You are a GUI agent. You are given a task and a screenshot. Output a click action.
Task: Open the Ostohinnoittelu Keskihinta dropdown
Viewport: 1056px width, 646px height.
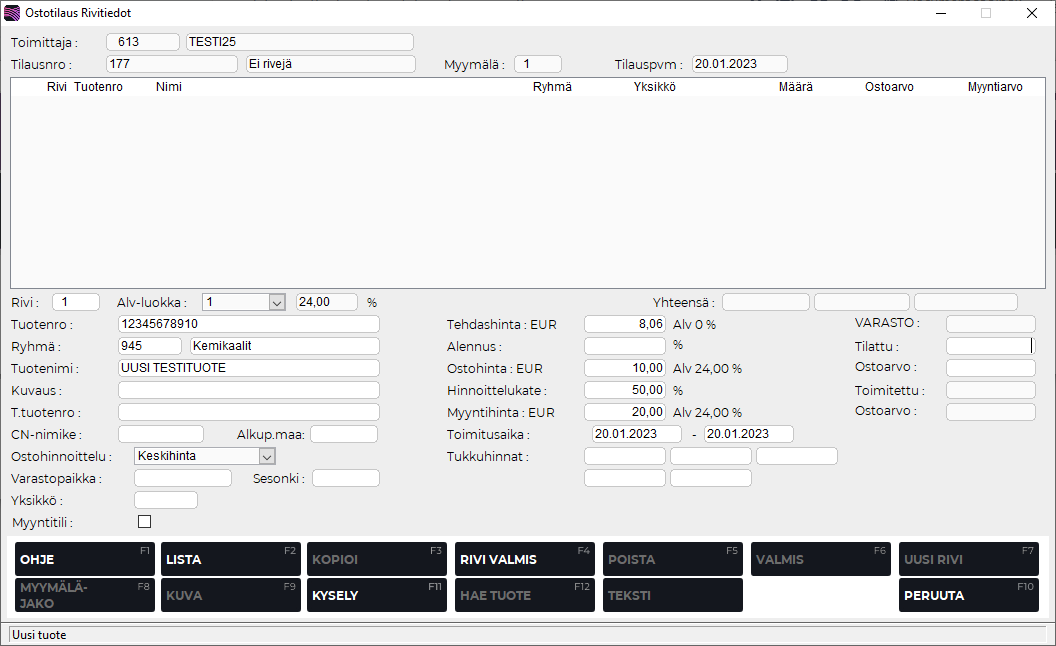[266, 456]
